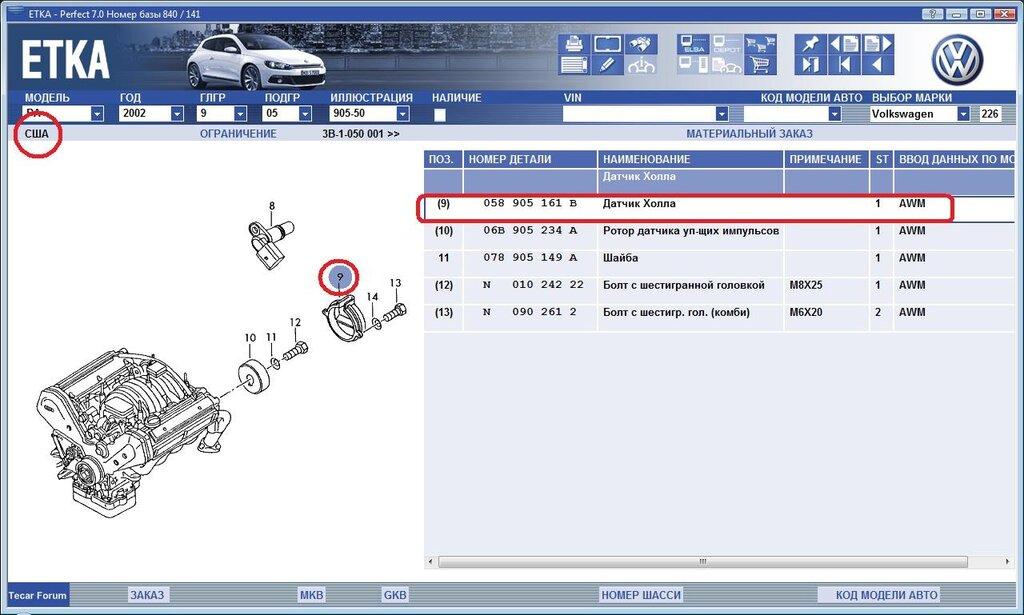Click part number 10 in the diagram
Screen dimensions: 1024x615
[x=250, y=338]
